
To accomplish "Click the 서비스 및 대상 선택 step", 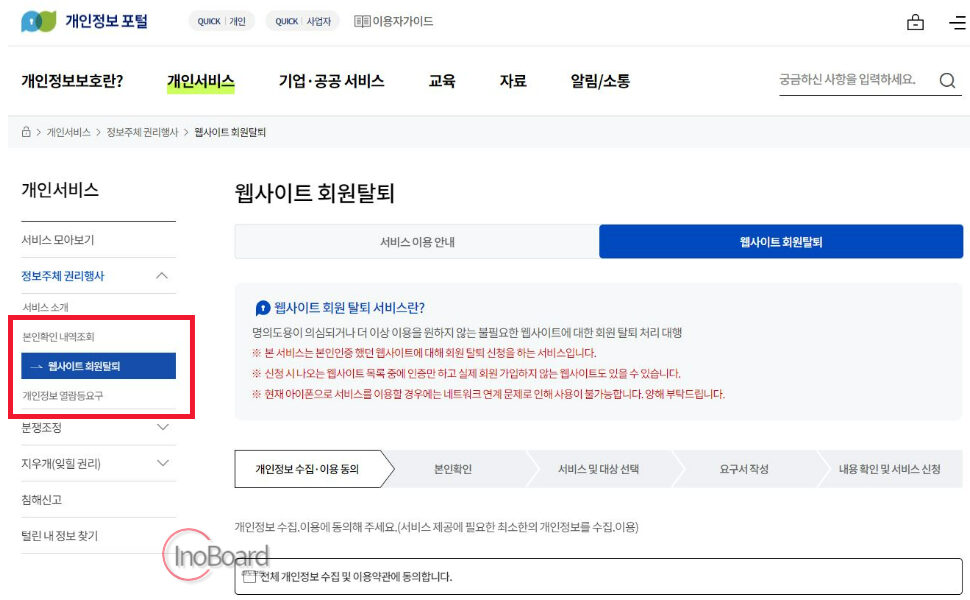I will coord(598,469).
